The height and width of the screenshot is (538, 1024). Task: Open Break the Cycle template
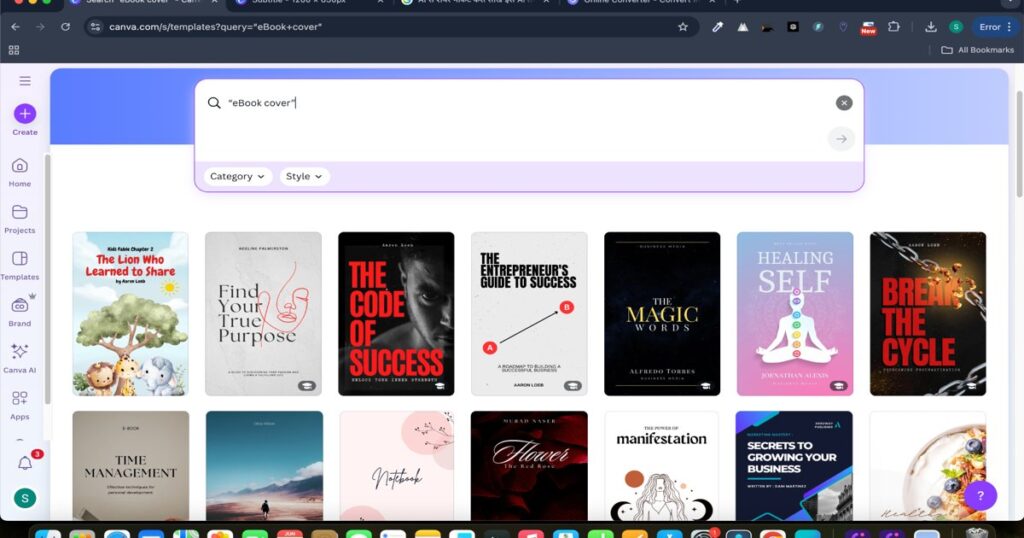coord(928,313)
